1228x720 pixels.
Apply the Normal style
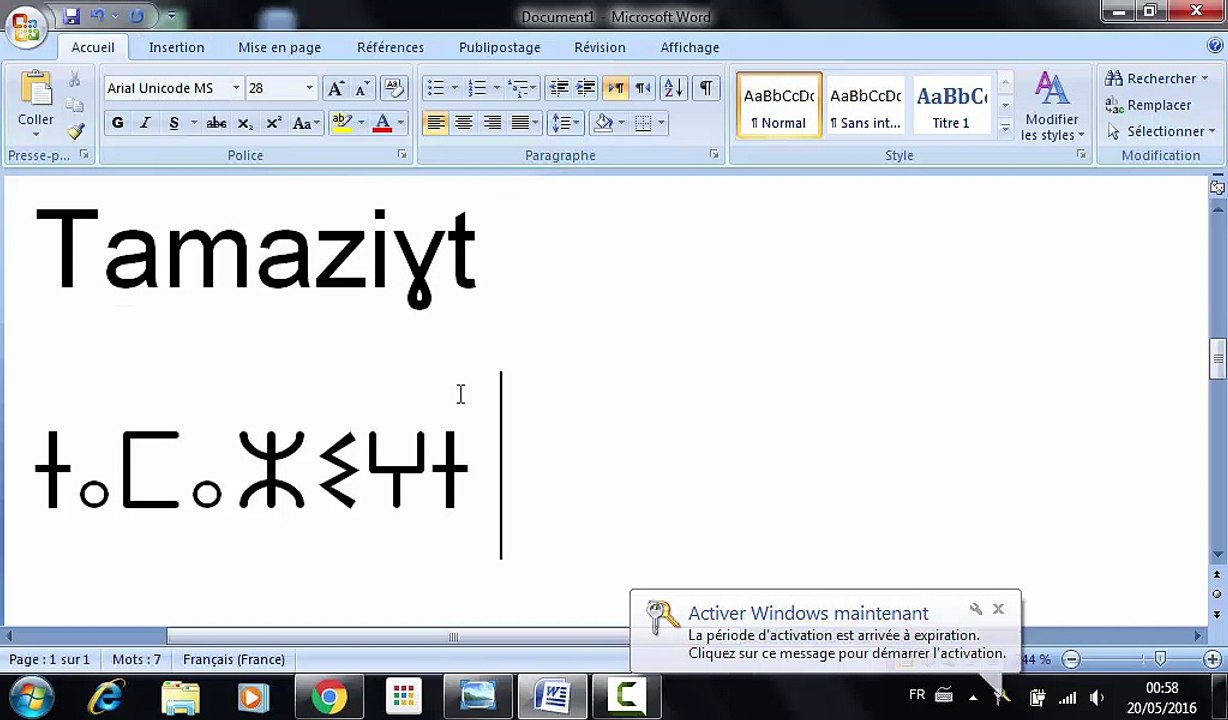pyautogui.click(x=779, y=105)
